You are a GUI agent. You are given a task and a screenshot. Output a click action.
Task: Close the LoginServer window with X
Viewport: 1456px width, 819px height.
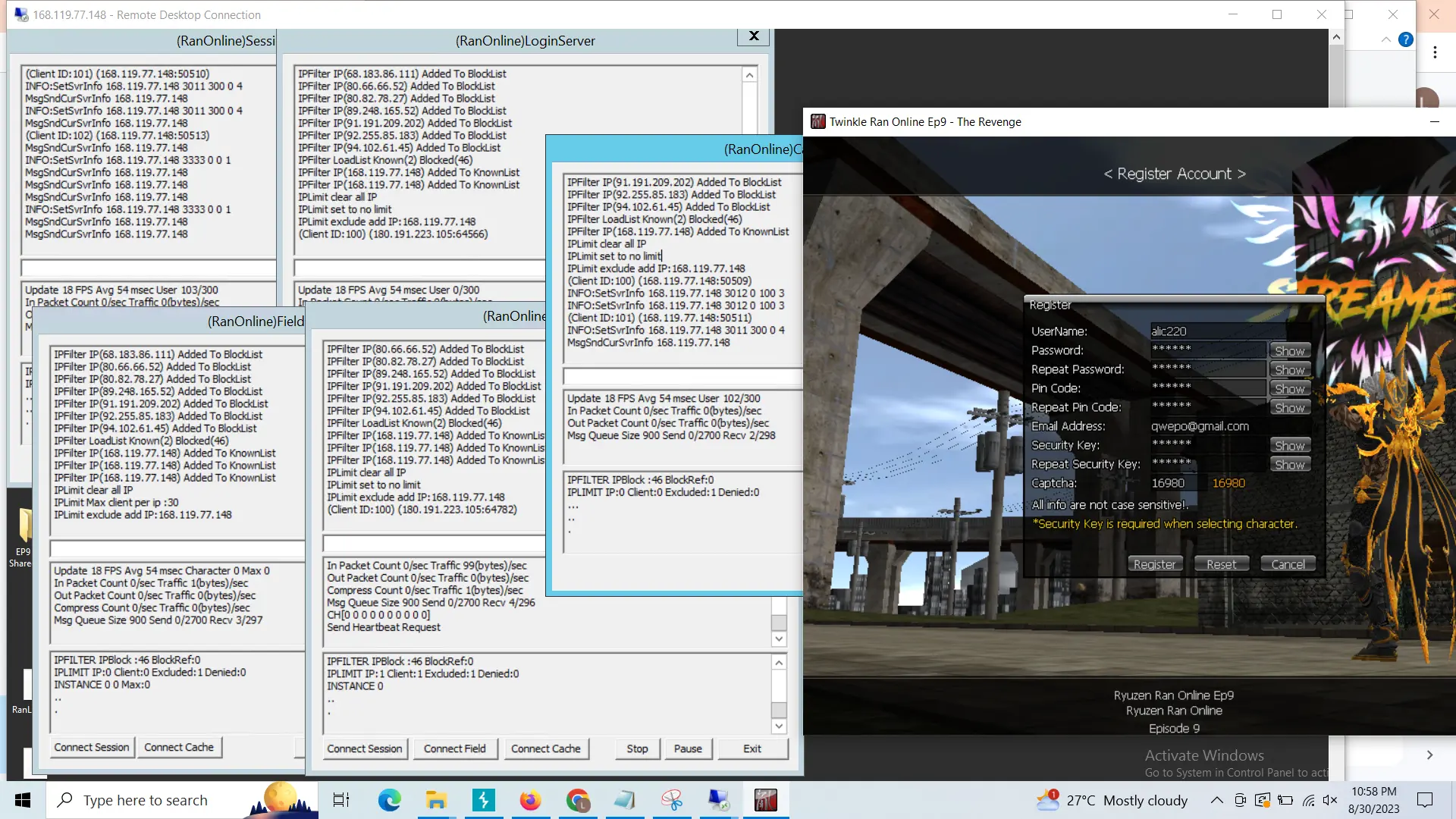click(x=754, y=36)
